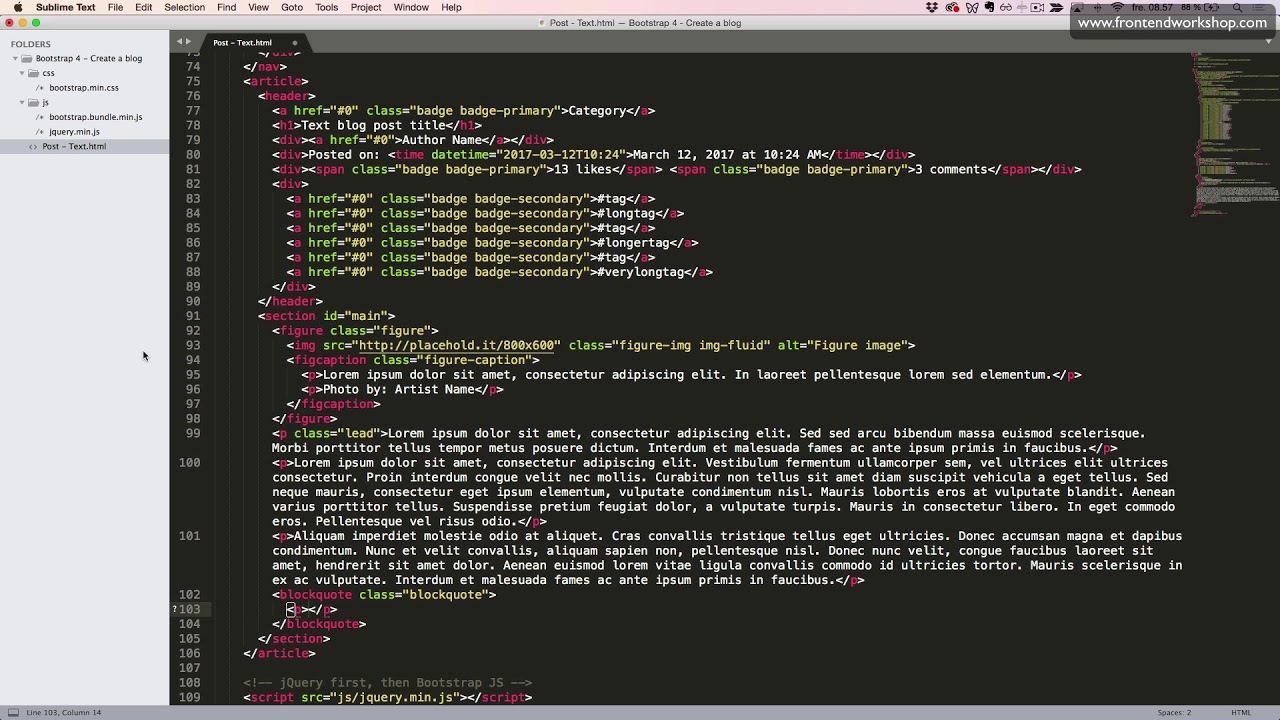Click the next-tab right arrow
Screen dimensions: 1280x720
point(188,42)
